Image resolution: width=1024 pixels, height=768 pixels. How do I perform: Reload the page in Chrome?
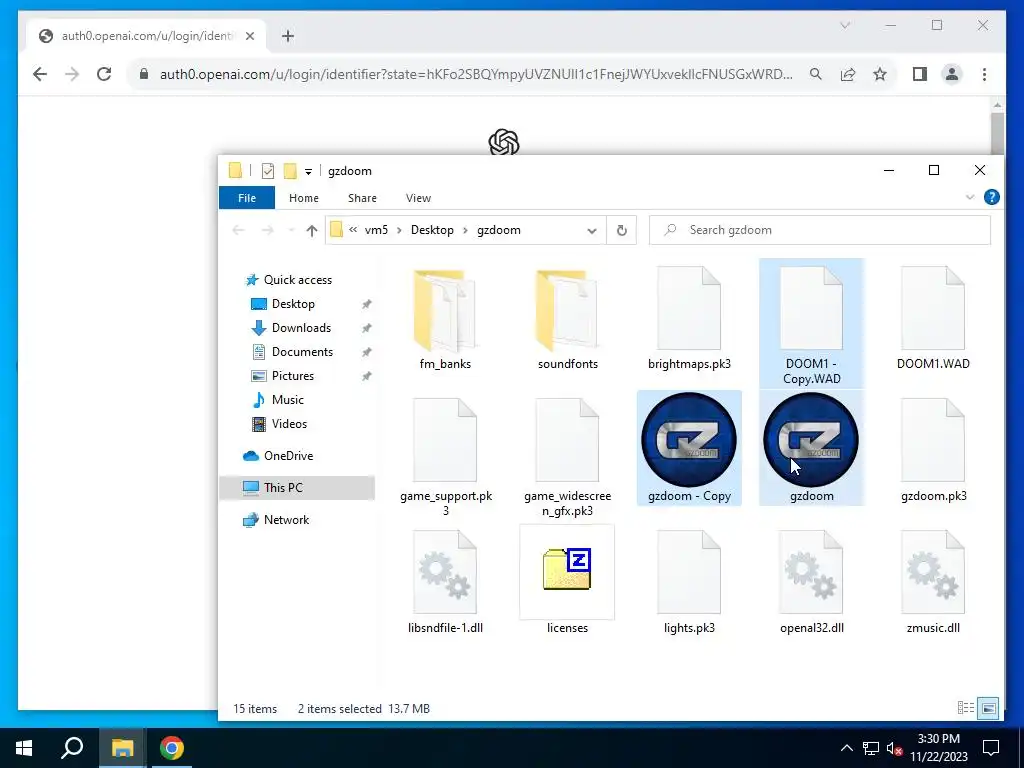(x=104, y=74)
